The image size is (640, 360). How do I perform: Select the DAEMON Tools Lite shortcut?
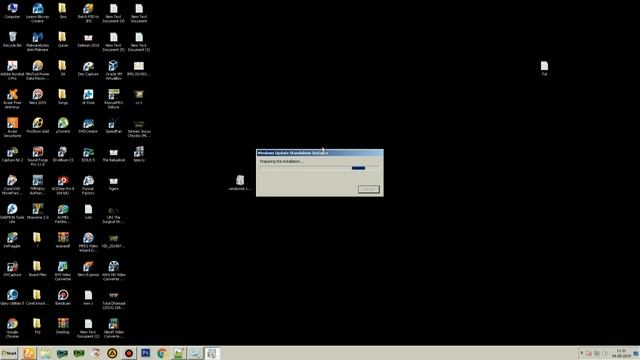coord(12,213)
